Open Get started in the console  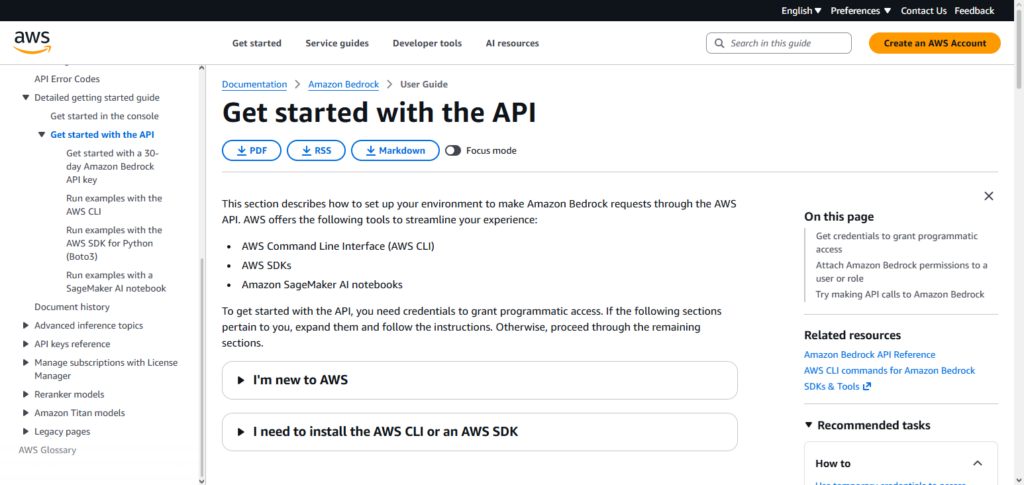(x=104, y=116)
